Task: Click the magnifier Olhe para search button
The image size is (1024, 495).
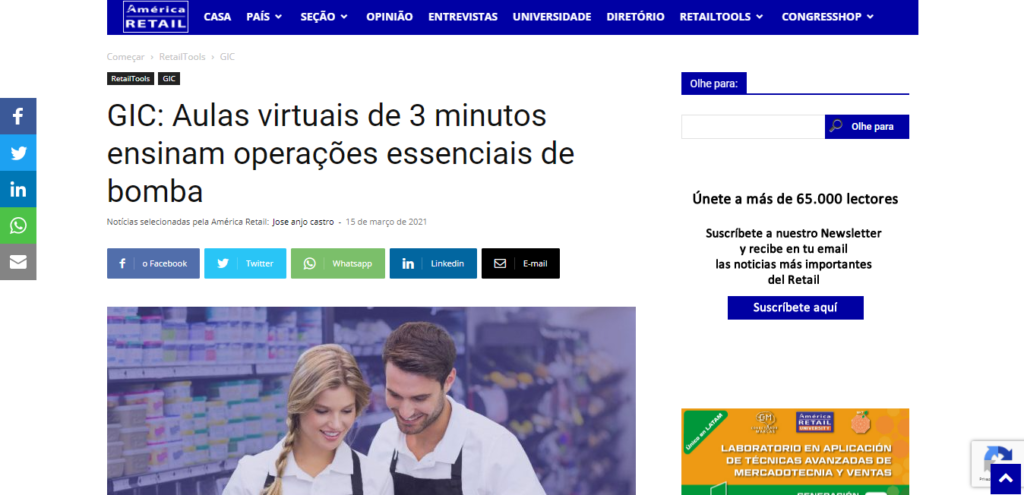Action: [x=867, y=127]
